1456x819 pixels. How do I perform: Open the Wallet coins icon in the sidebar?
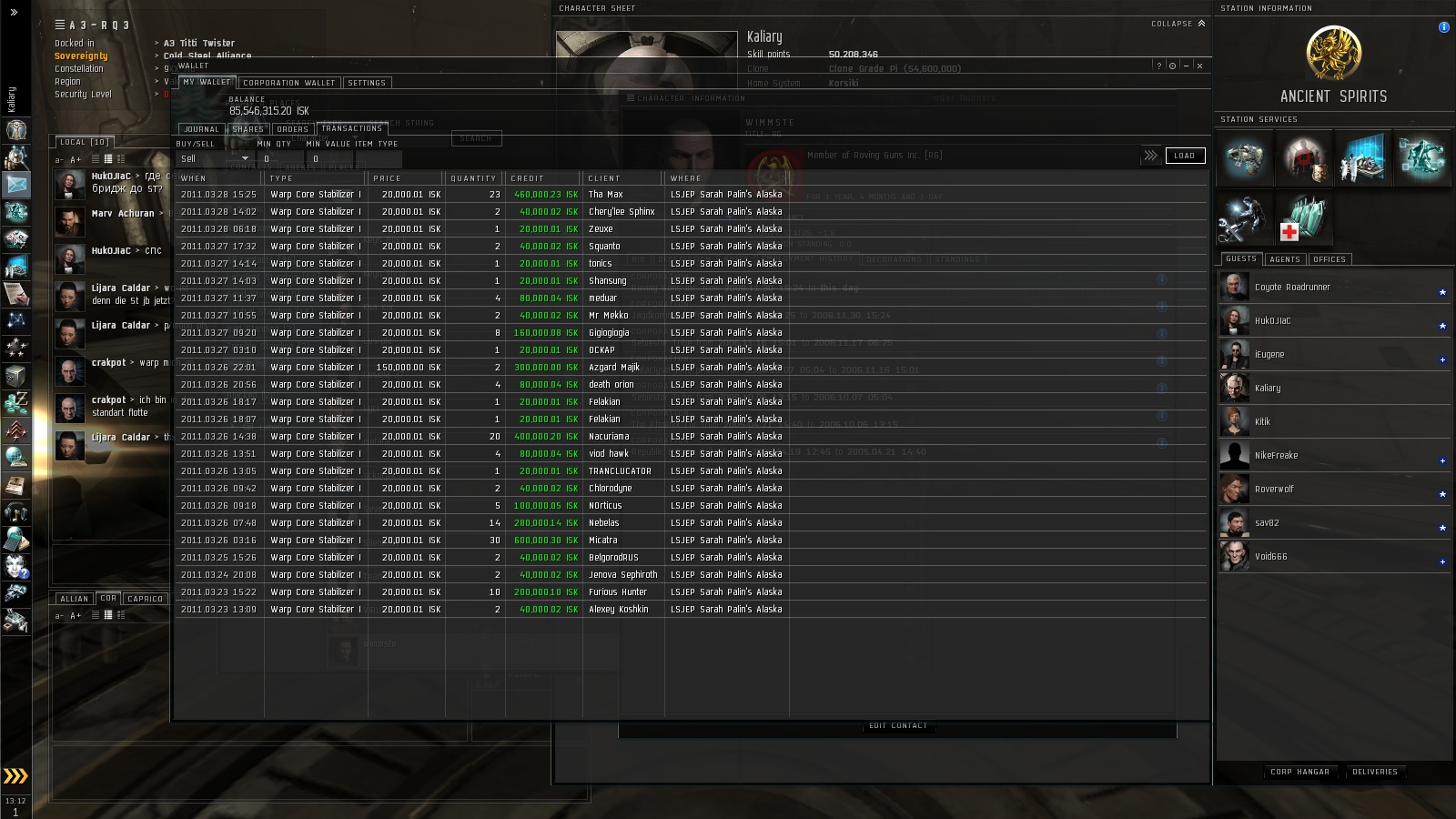15,402
